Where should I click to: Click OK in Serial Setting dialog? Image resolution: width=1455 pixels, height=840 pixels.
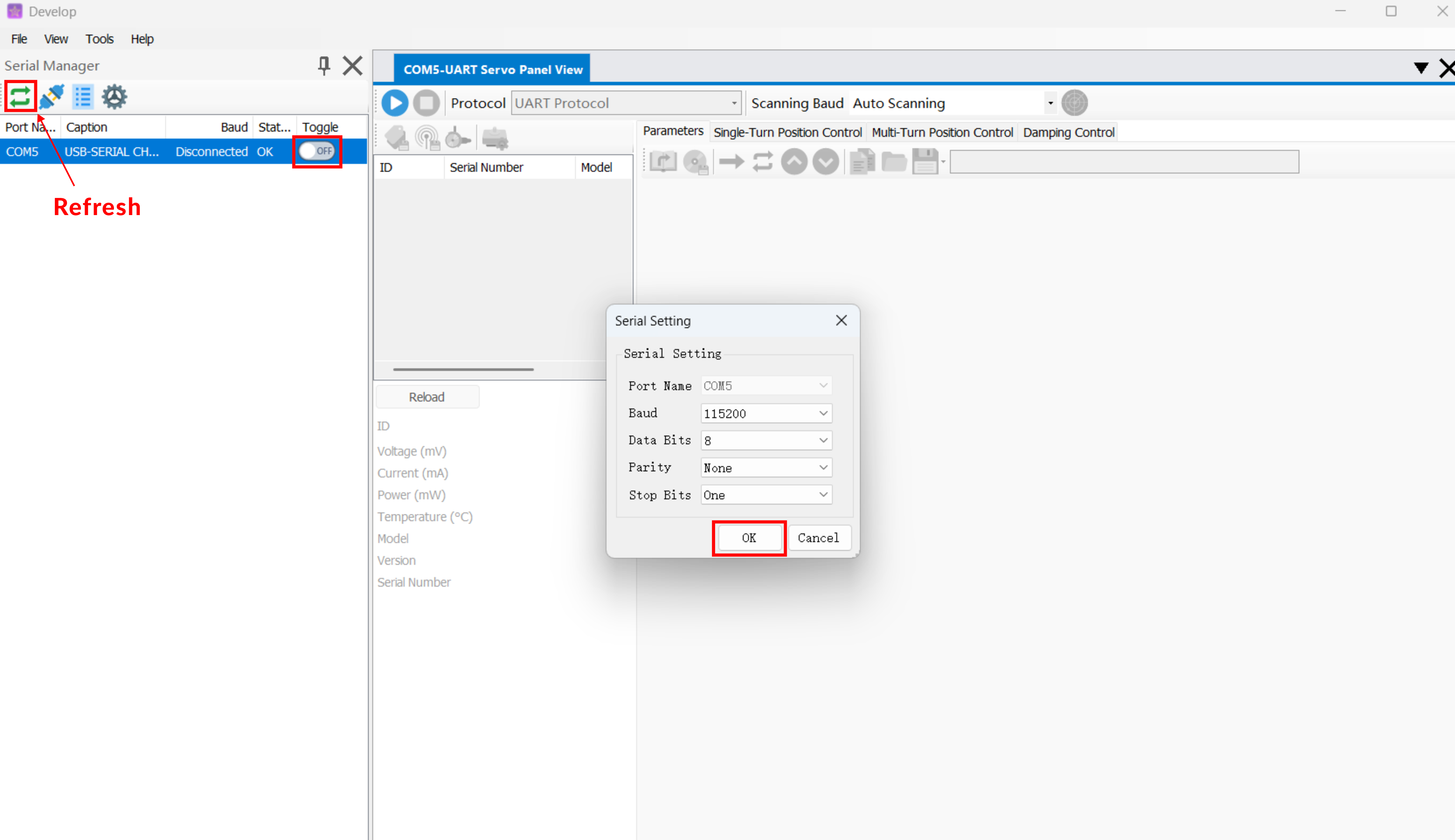click(x=748, y=538)
